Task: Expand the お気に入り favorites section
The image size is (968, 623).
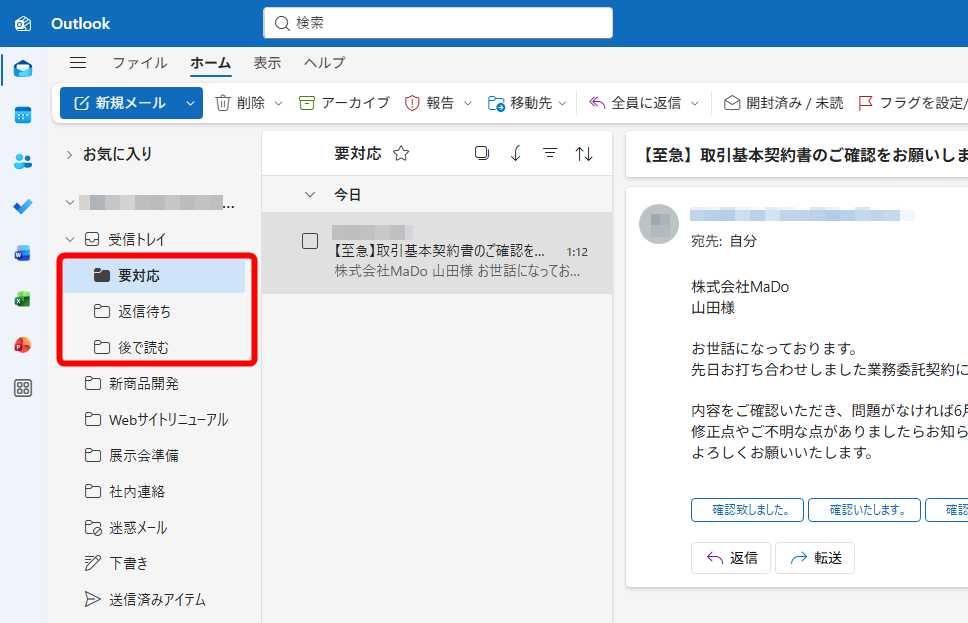Action: click(x=69, y=154)
